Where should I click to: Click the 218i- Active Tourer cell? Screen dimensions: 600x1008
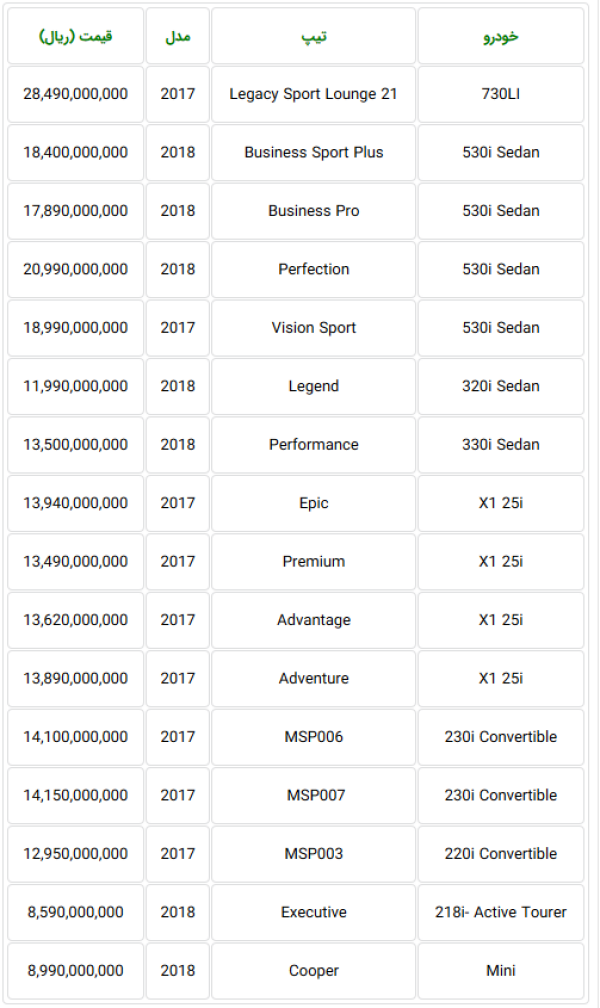coord(501,912)
